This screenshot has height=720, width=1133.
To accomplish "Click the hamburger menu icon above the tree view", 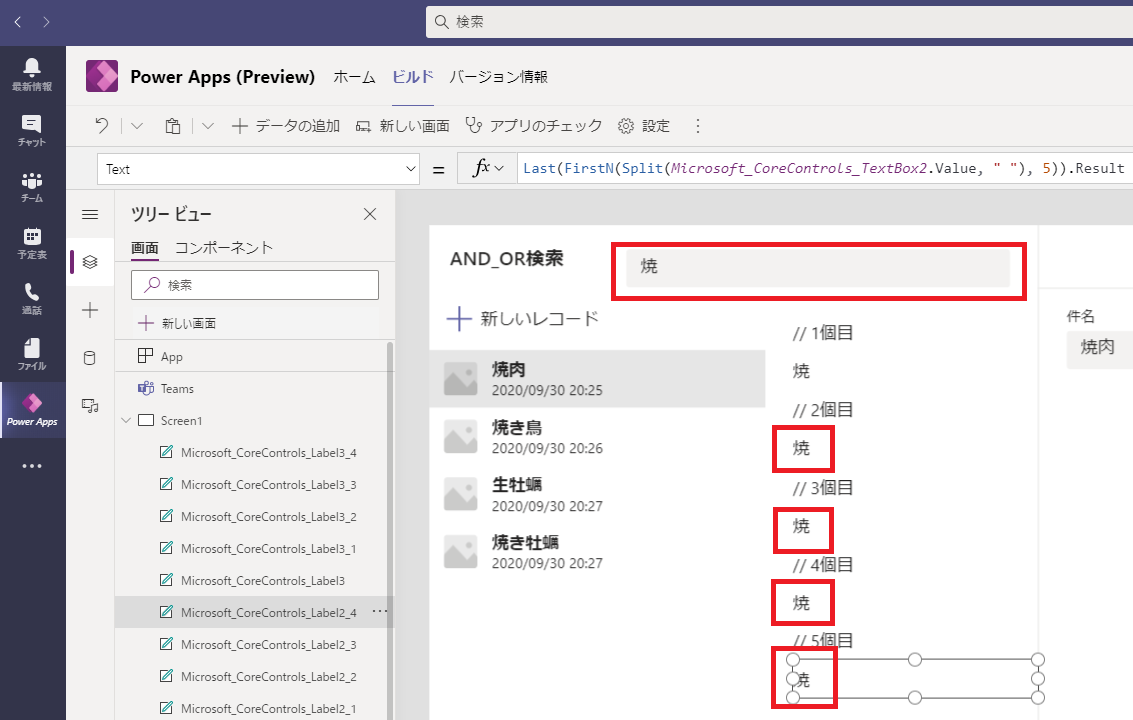I will (x=89, y=214).
